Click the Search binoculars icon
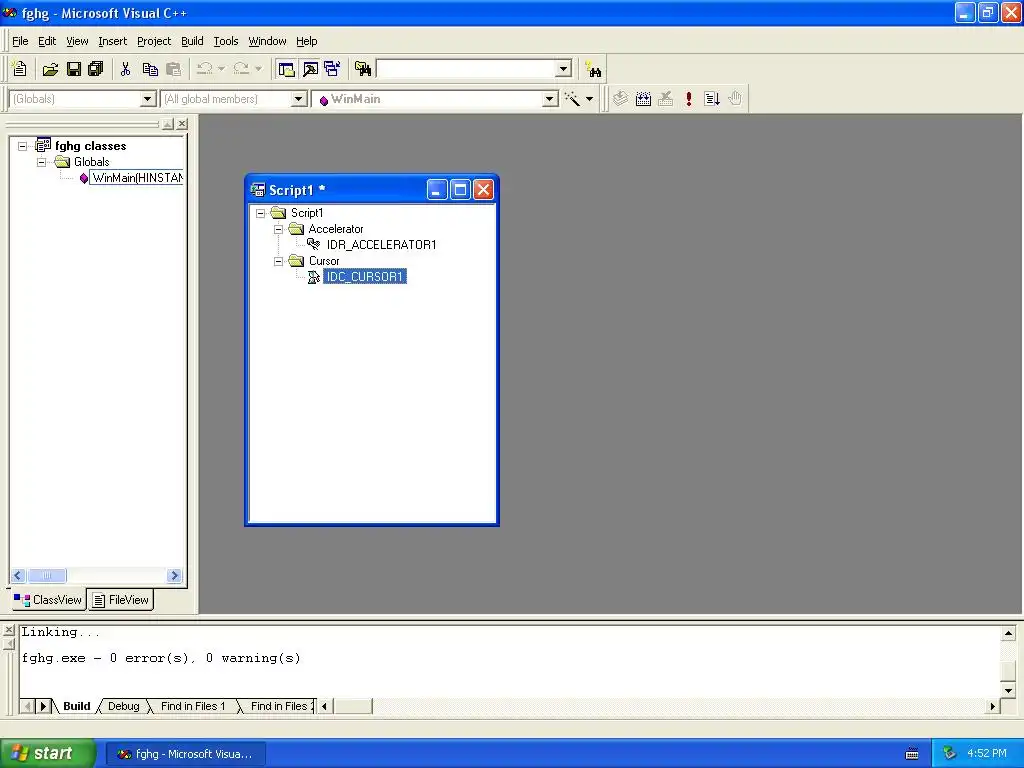 pos(594,69)
